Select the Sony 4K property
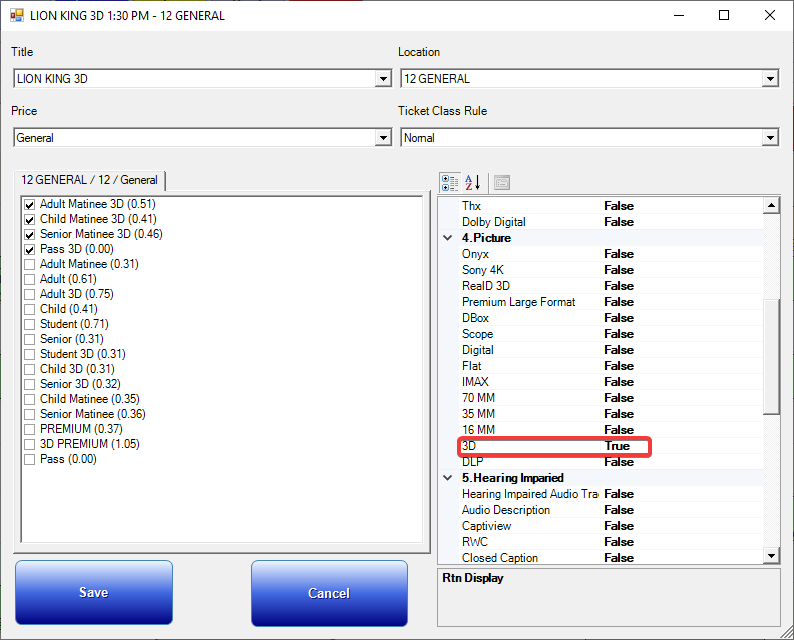794x640 pixels. point(611,270)
